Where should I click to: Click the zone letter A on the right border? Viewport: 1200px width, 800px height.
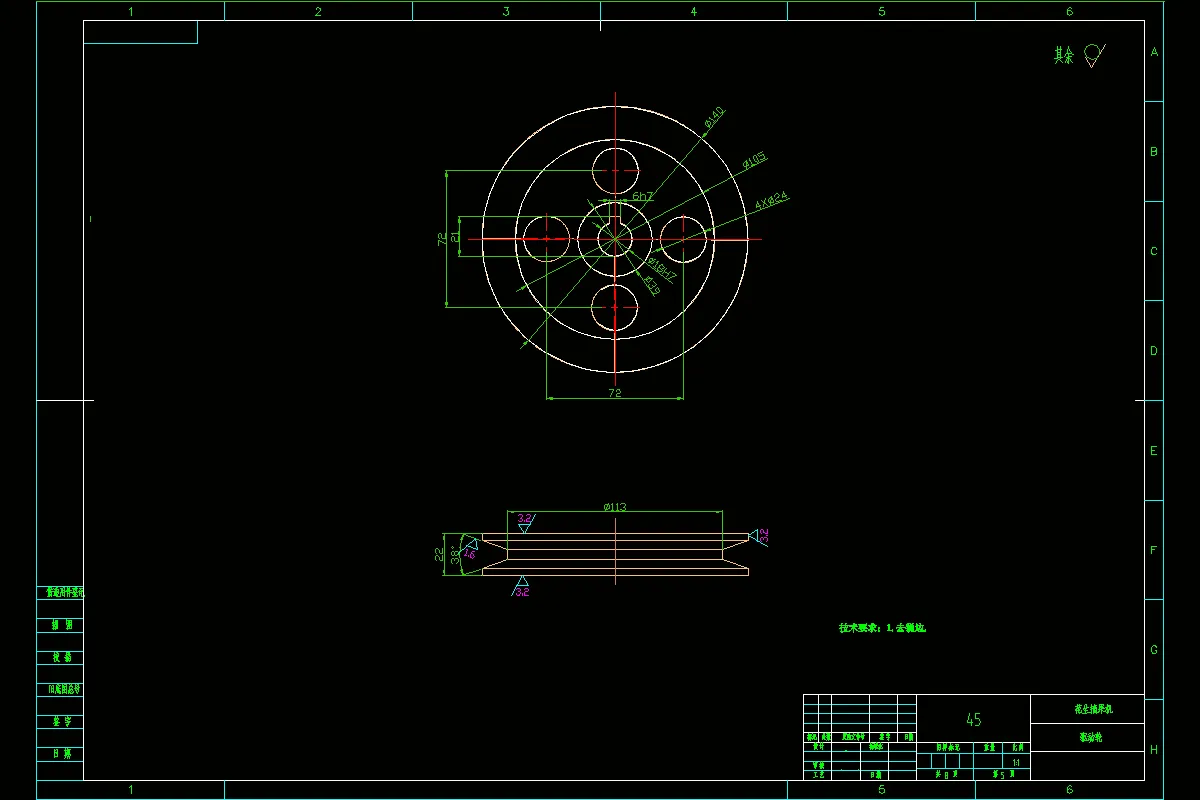click(x=1154, y=52)
